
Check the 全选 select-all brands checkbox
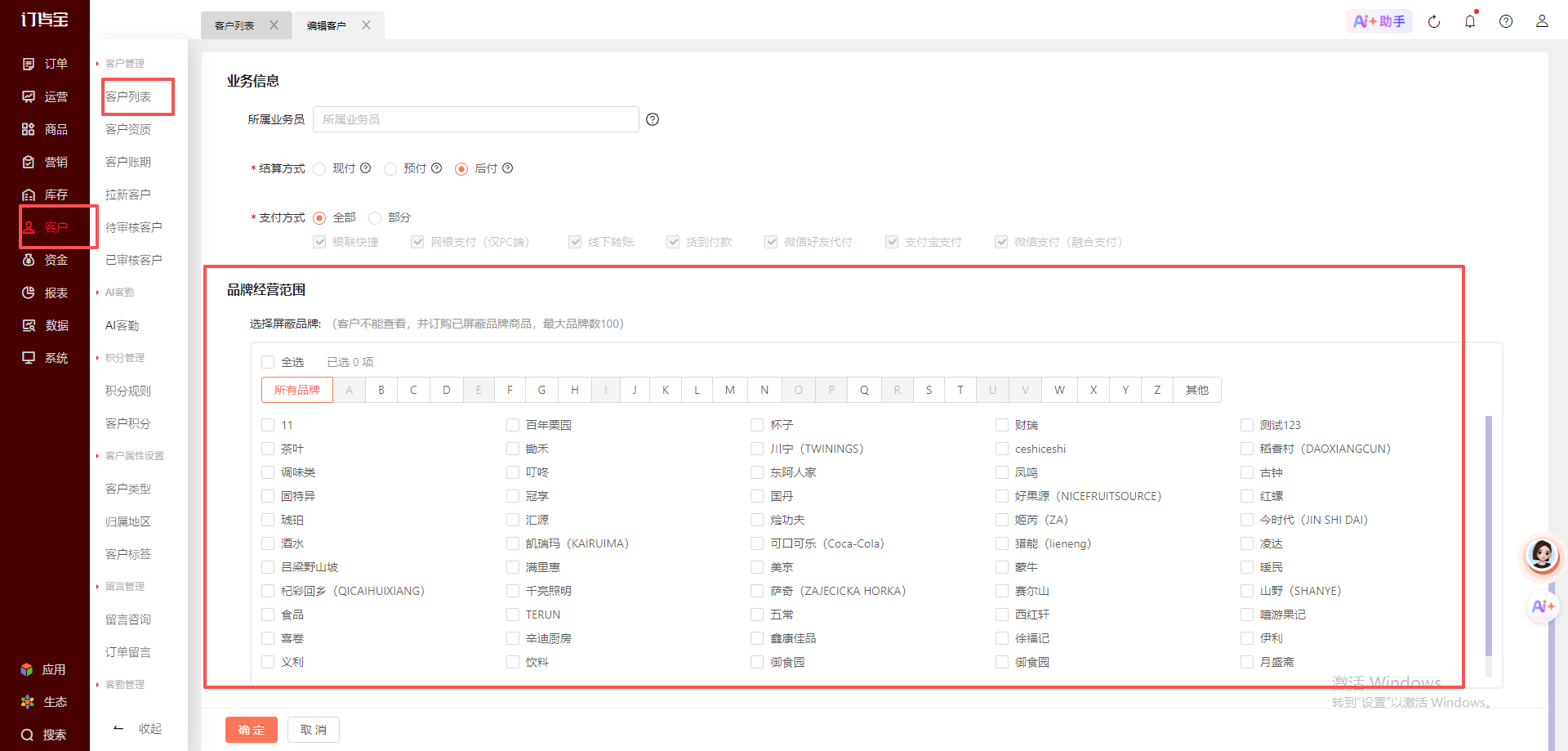pyautogui.click(x=268, y=362)
